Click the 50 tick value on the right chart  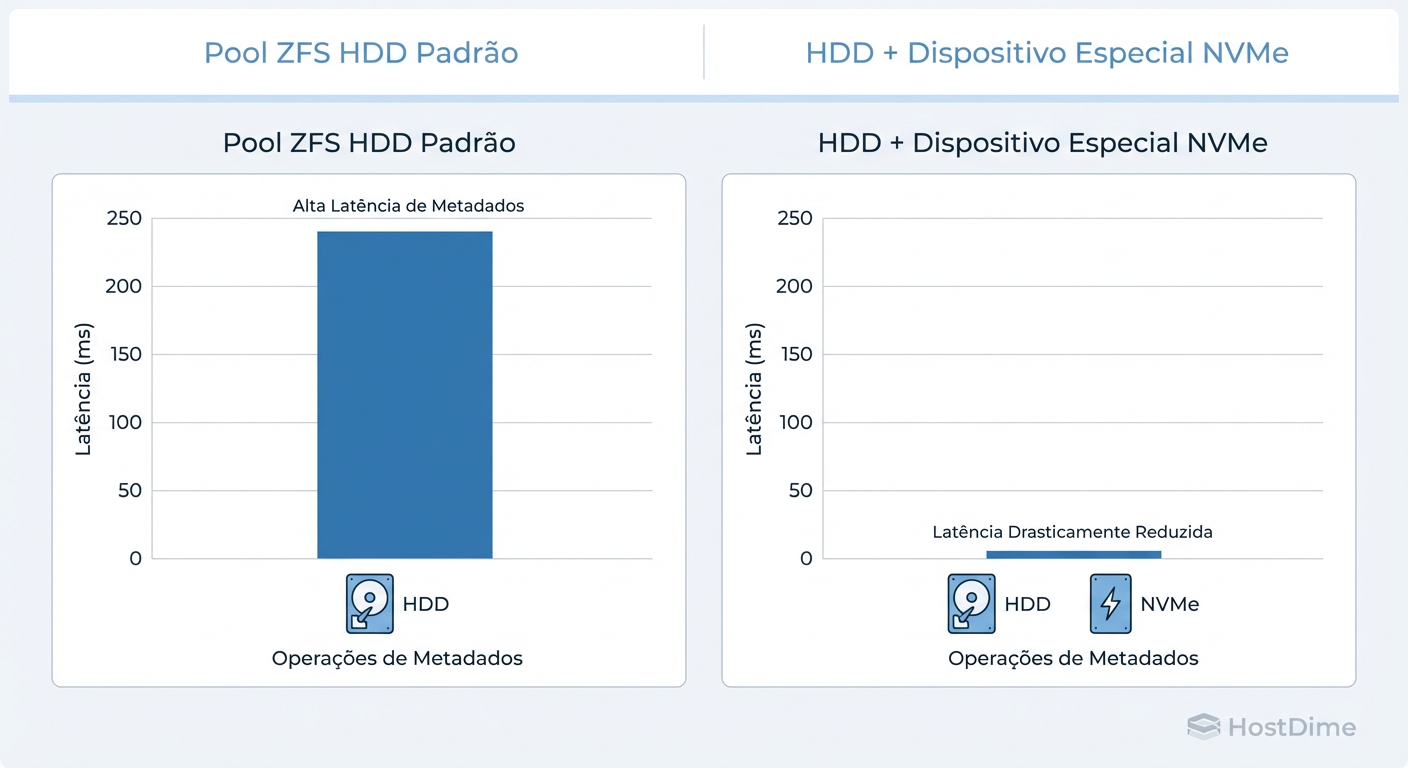(x=800, y=491)
